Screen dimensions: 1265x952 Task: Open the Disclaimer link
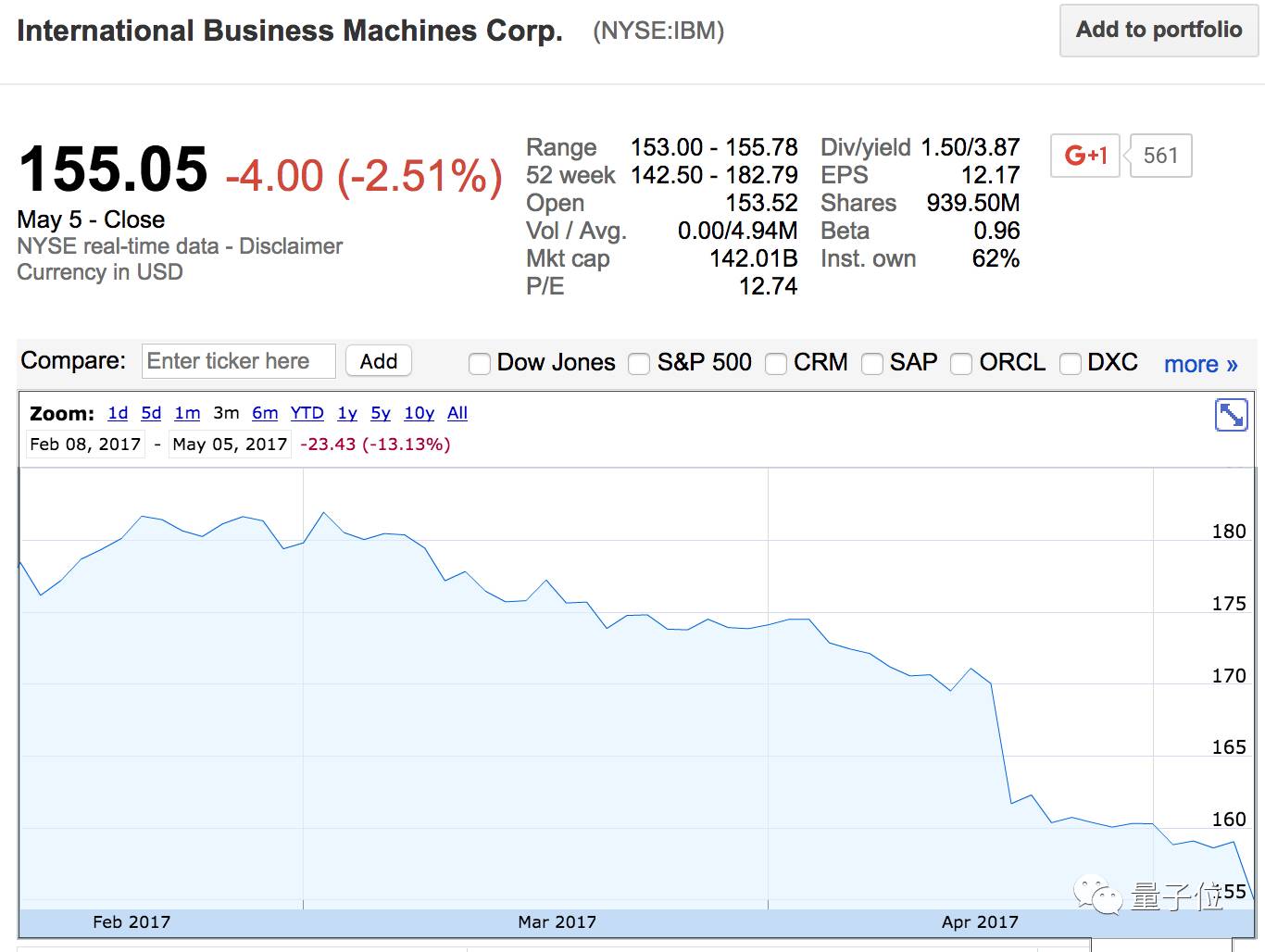(291, 246)
